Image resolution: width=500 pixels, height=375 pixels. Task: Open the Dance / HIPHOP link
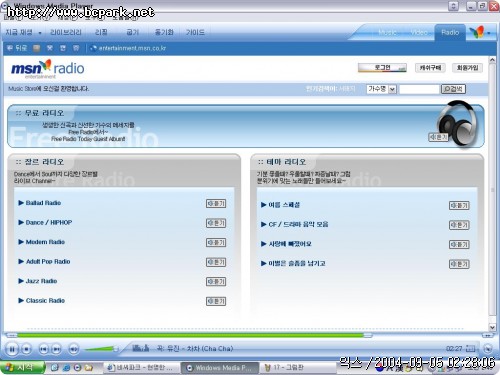click(49, 222)
